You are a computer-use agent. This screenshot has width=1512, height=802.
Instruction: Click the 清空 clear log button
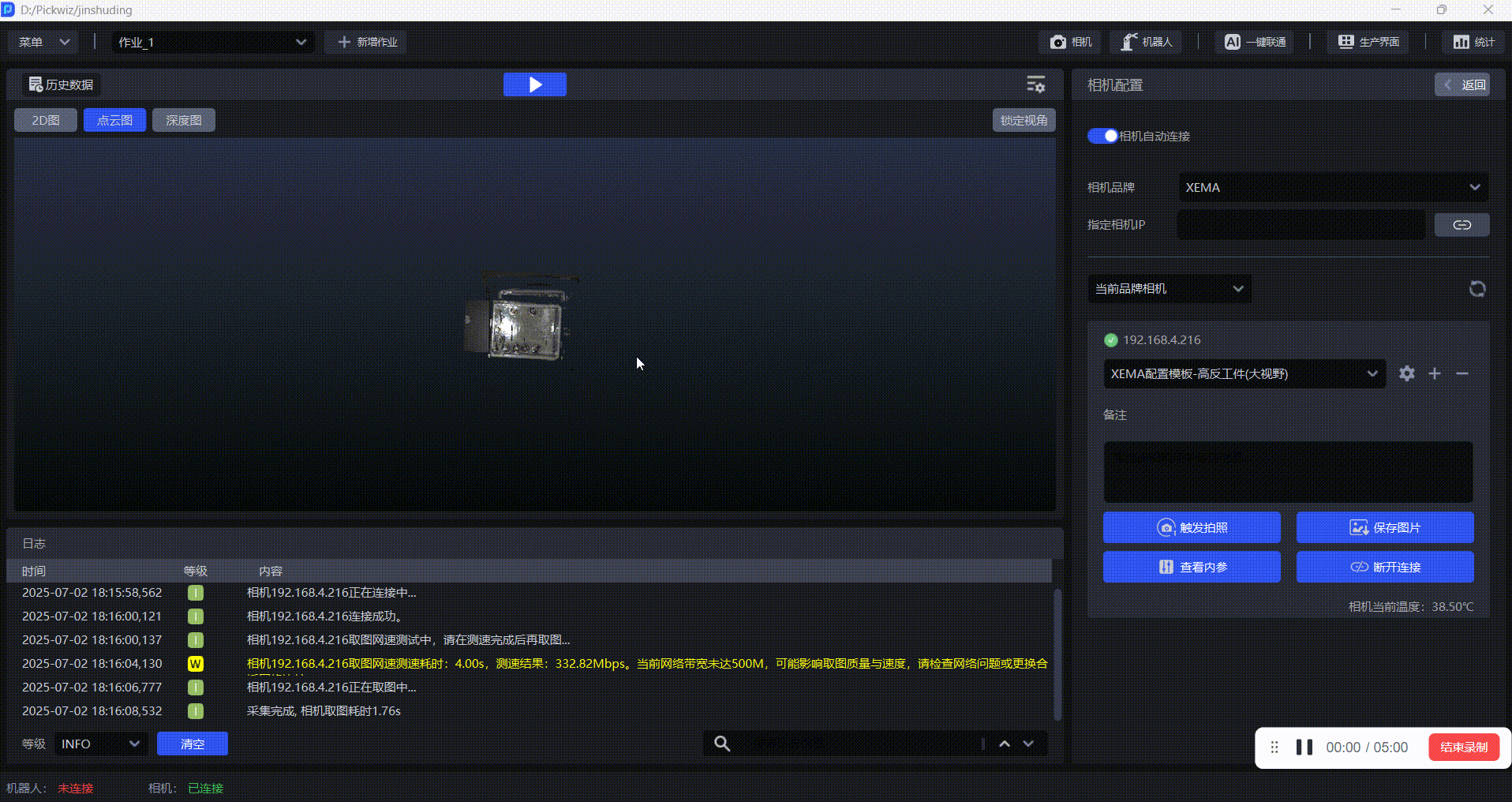(192, 744)
